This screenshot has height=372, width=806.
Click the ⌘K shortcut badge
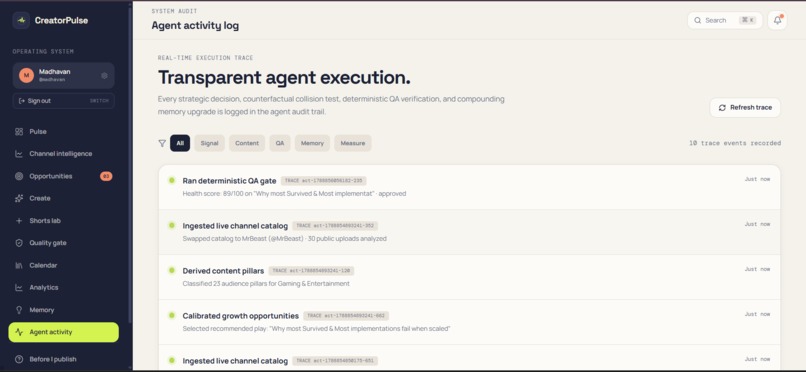[x=747, y=21]
